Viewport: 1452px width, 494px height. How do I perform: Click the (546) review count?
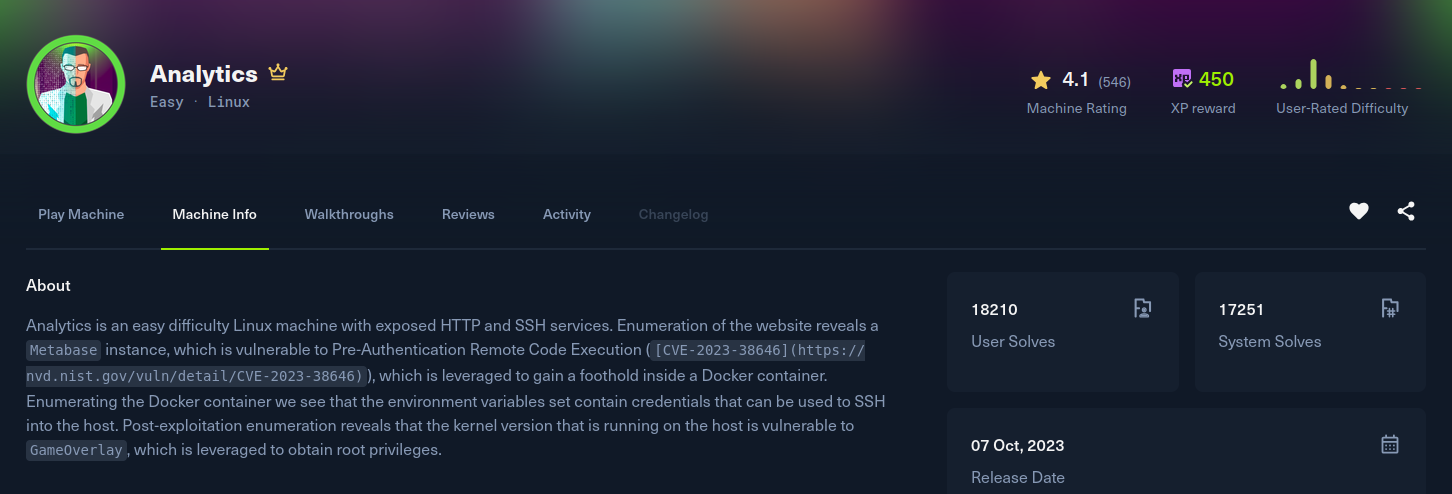point(1114,81)
